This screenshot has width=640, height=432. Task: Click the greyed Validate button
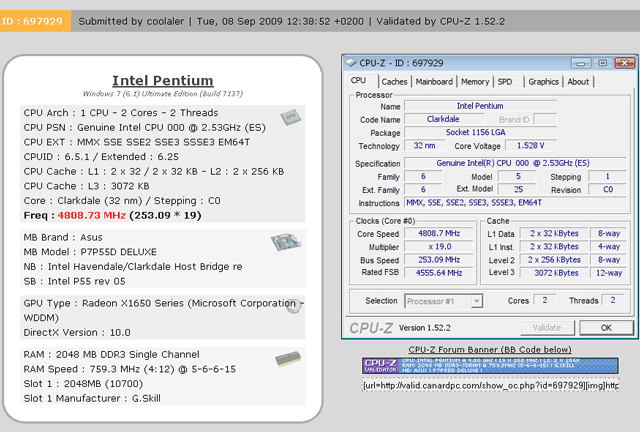click(x=547, y=328)
